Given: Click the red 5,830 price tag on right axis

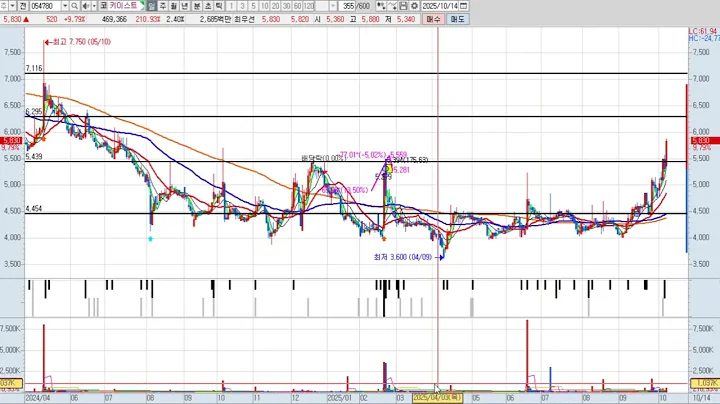Looking at the screenshot, I should click(x=701, y=140).
